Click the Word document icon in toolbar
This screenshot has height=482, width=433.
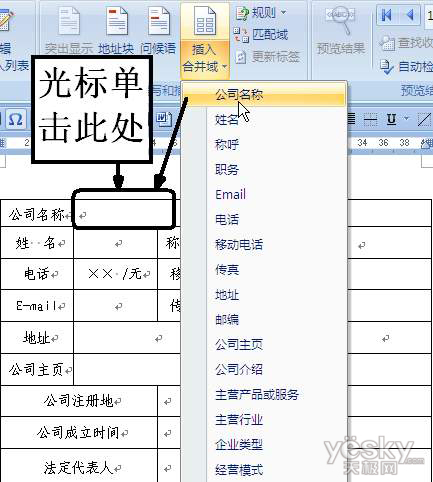tap(164, 119)
